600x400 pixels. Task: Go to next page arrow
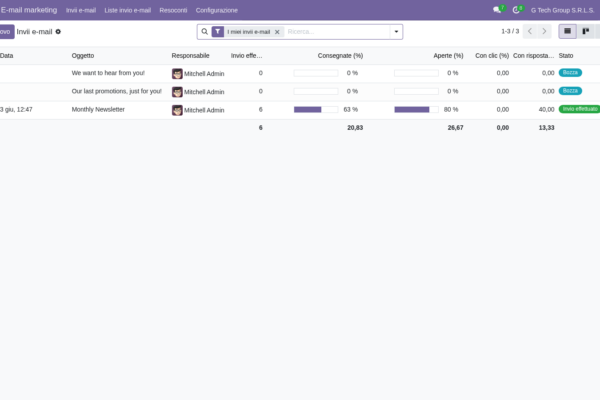coord(544,31)
